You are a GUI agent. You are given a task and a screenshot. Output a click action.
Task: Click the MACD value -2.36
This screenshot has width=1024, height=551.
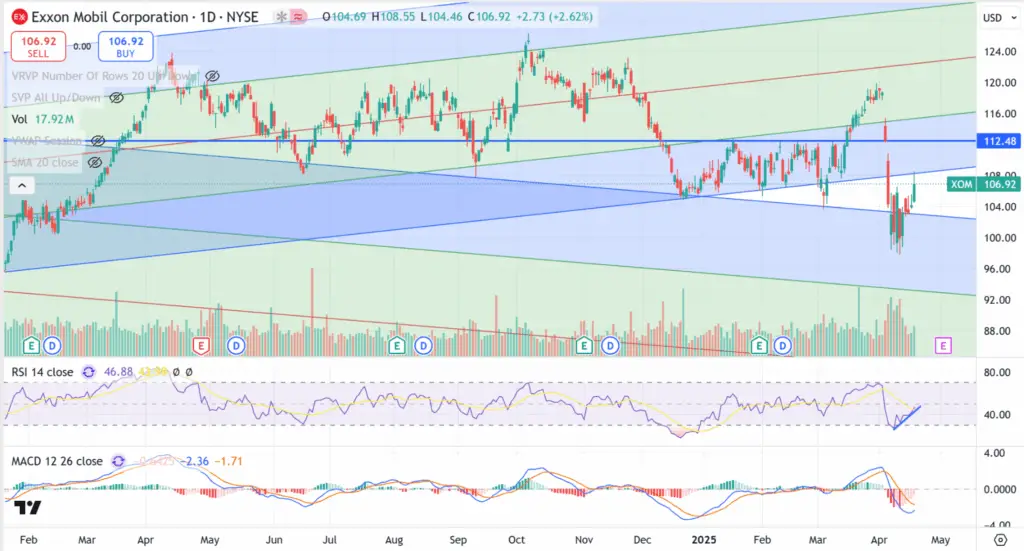click(197, 461)
